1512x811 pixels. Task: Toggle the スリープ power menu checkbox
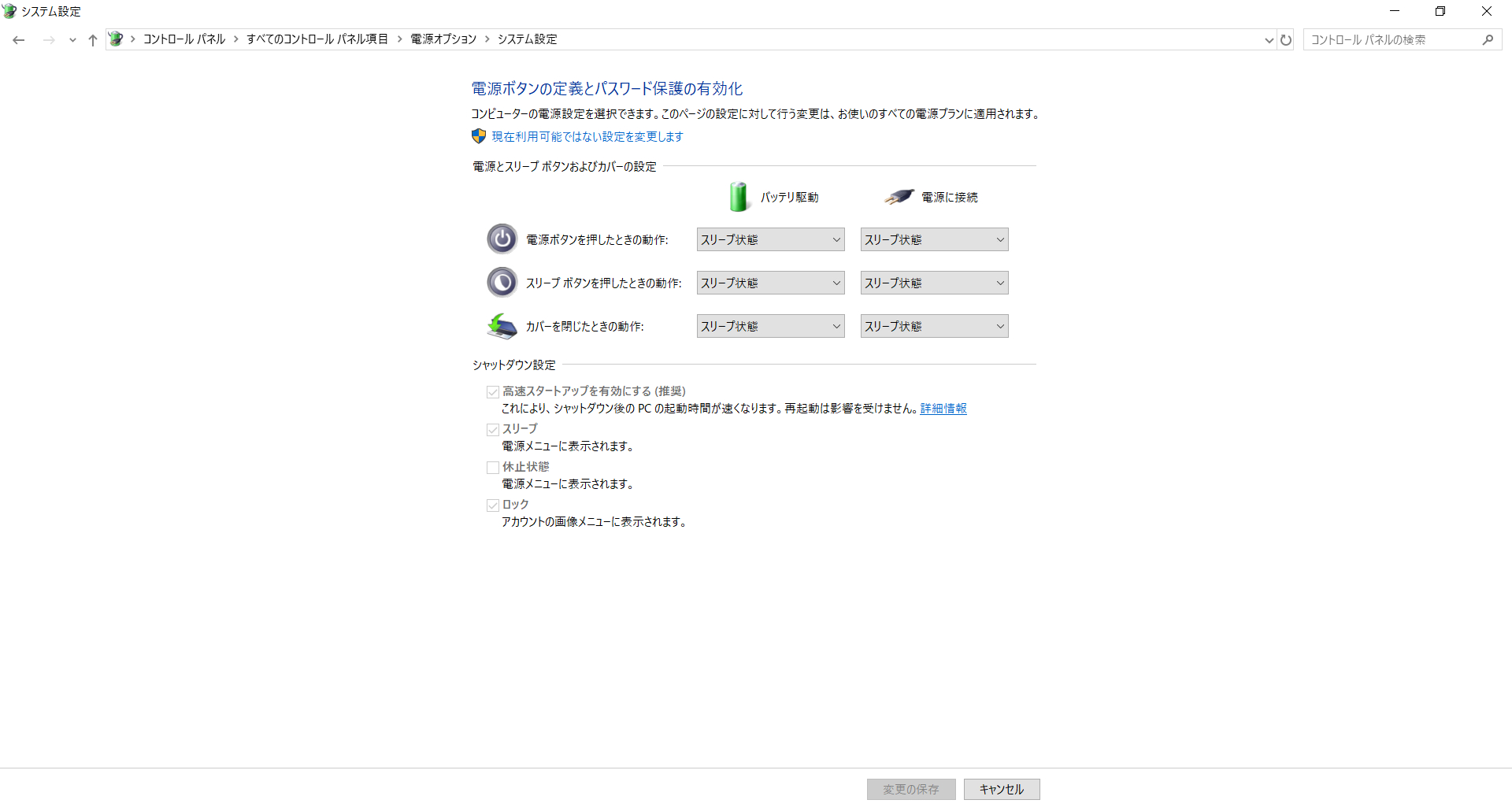point(493,430)
